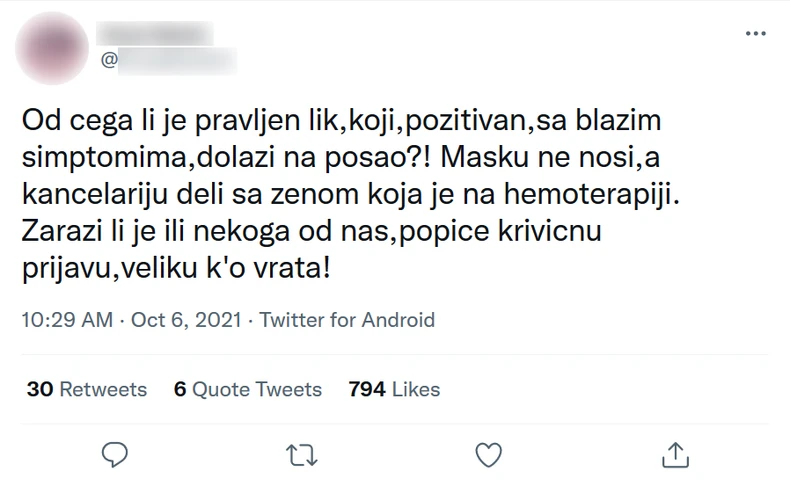Open the Twitter for Android source link

348,320
